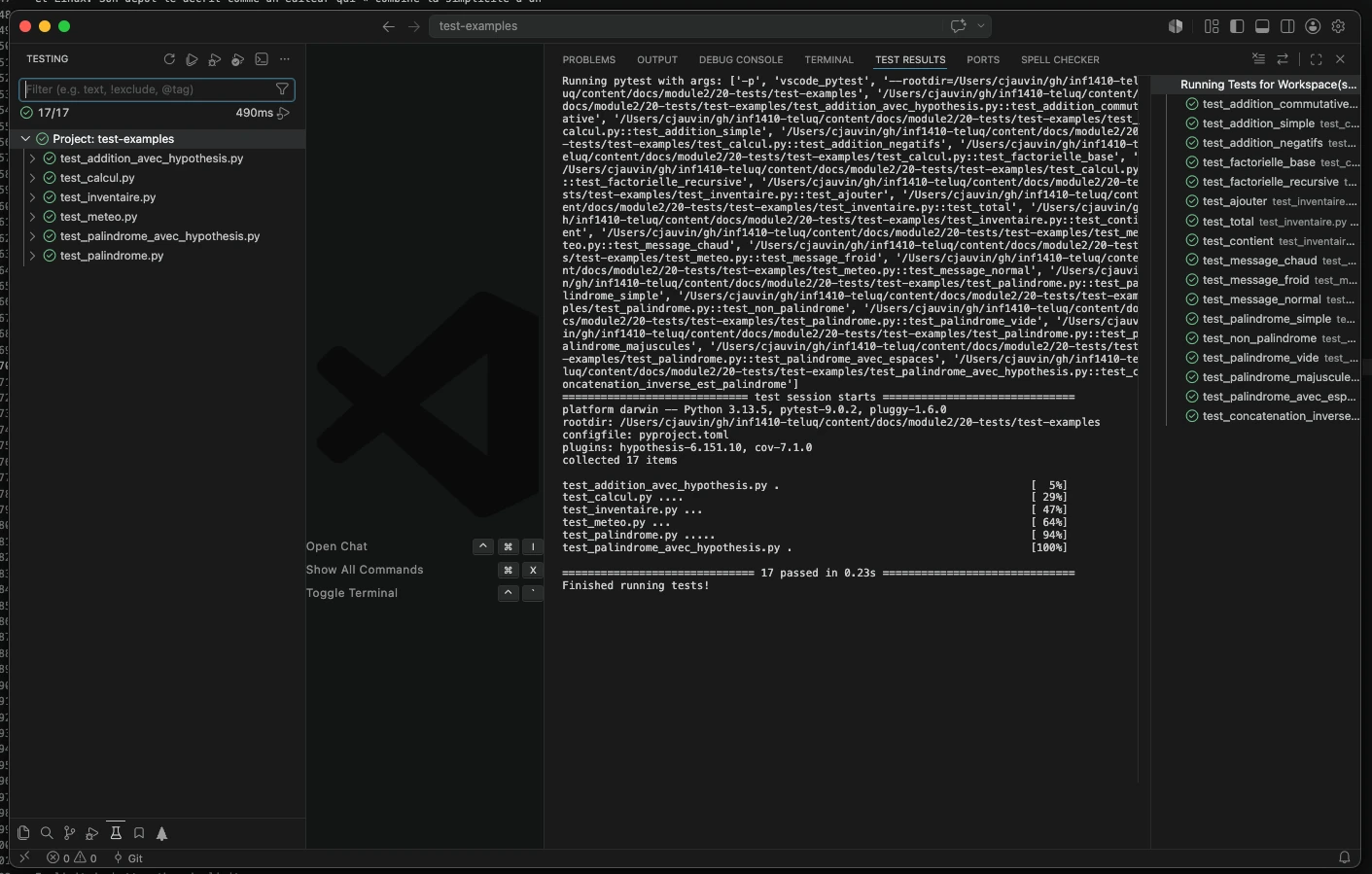The image size is (1372, 874).
Task: Click the 17/17 passed tests summary
Action: pyautogui.click(x=46, y=113)
